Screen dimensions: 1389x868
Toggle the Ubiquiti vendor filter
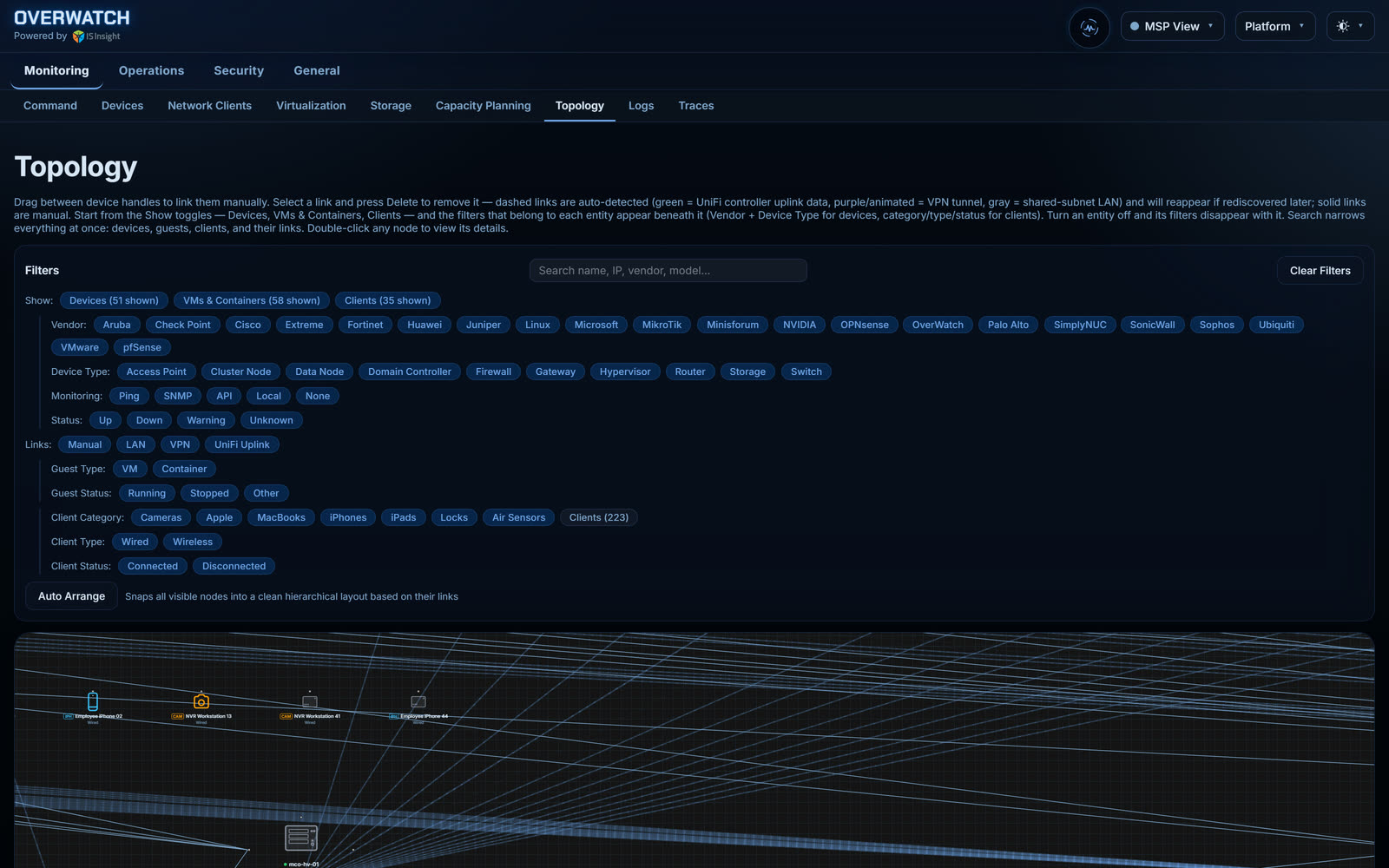pos(1276,325)
